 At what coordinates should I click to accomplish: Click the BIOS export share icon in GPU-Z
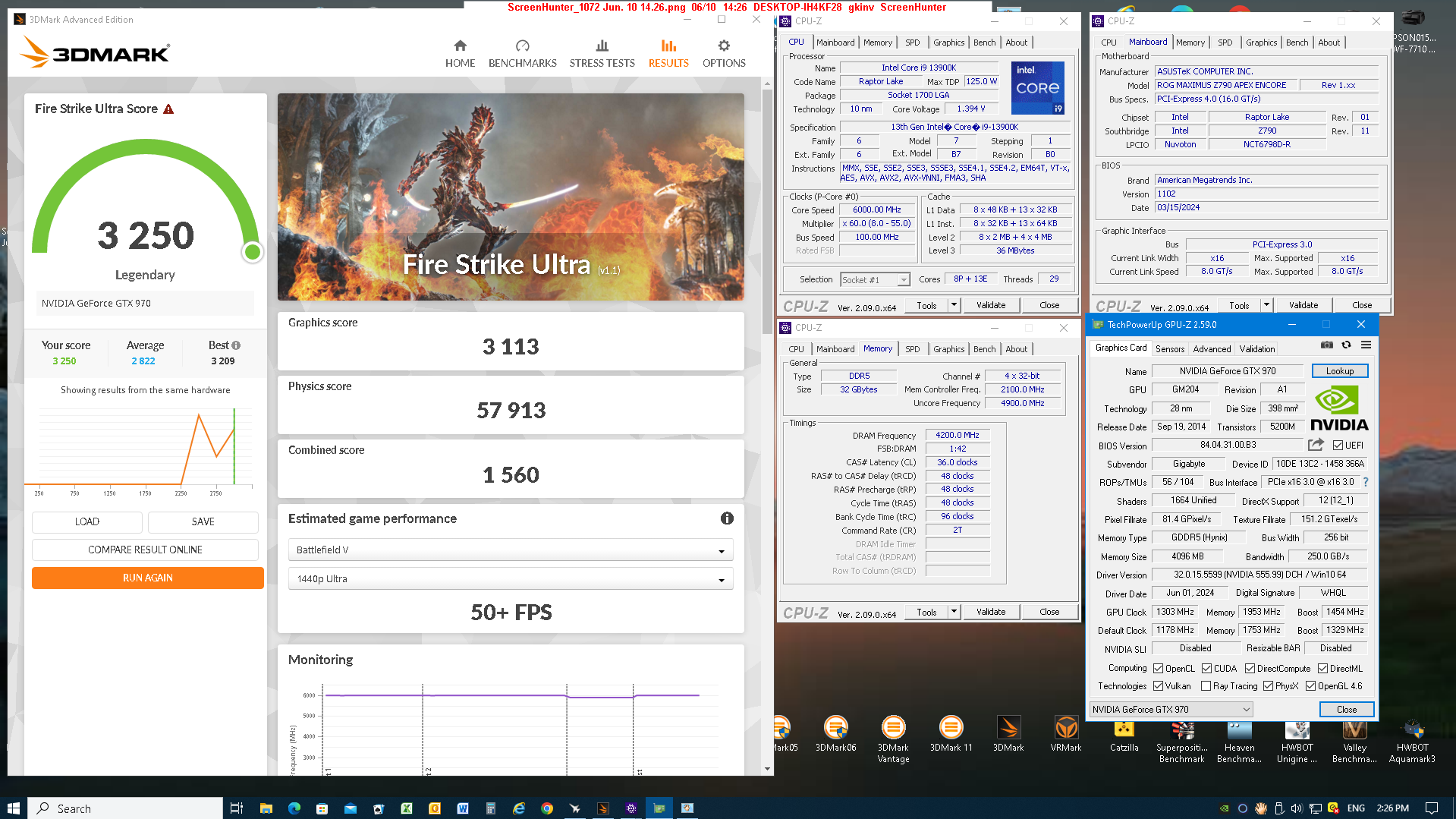[x=1316, y=445]
